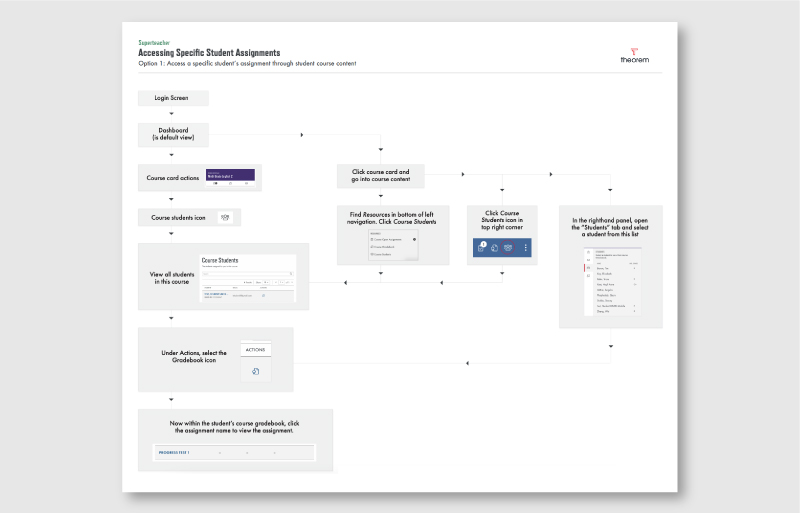Click the Students tab list thumbnail
800x513 pixels.
612,282
